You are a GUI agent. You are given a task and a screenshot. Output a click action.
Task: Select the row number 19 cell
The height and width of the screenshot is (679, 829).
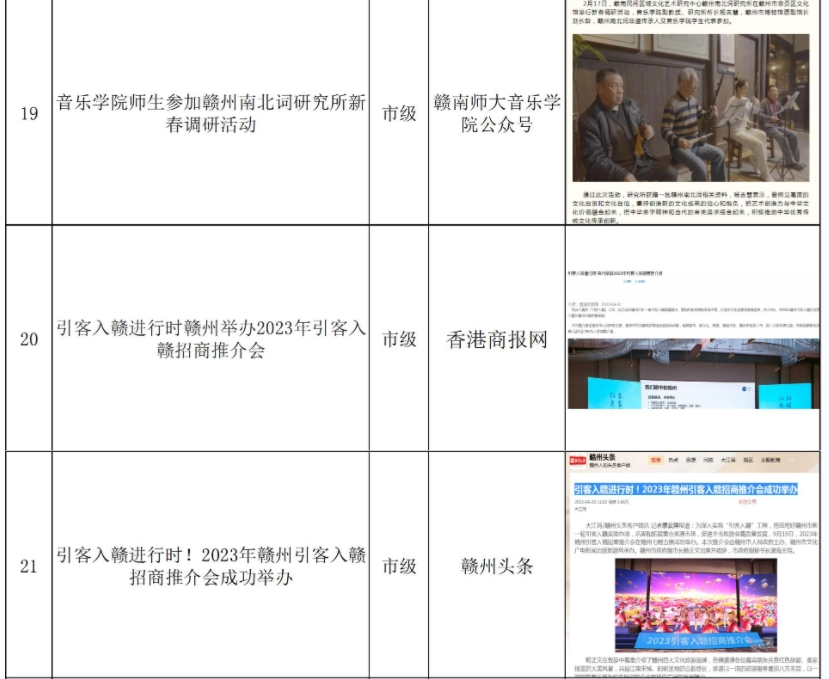[29, 113]
